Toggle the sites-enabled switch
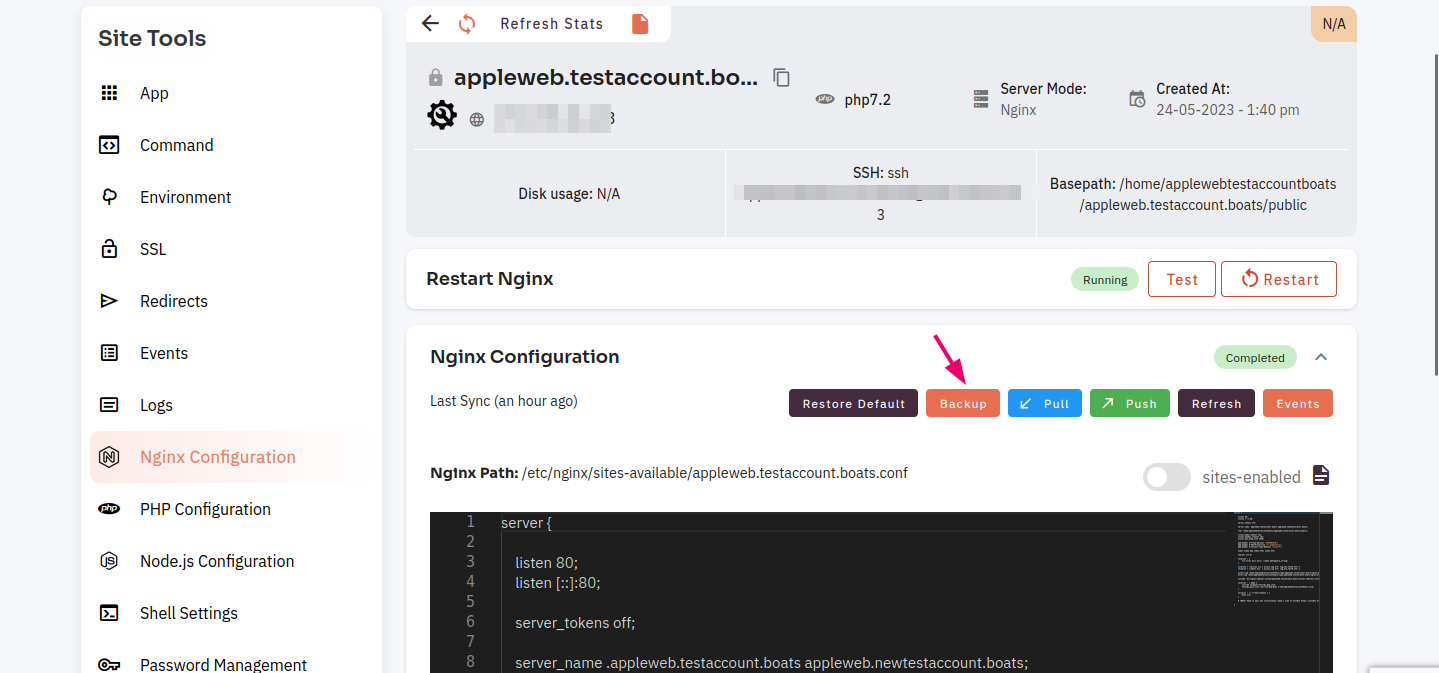 (1166, 477)
